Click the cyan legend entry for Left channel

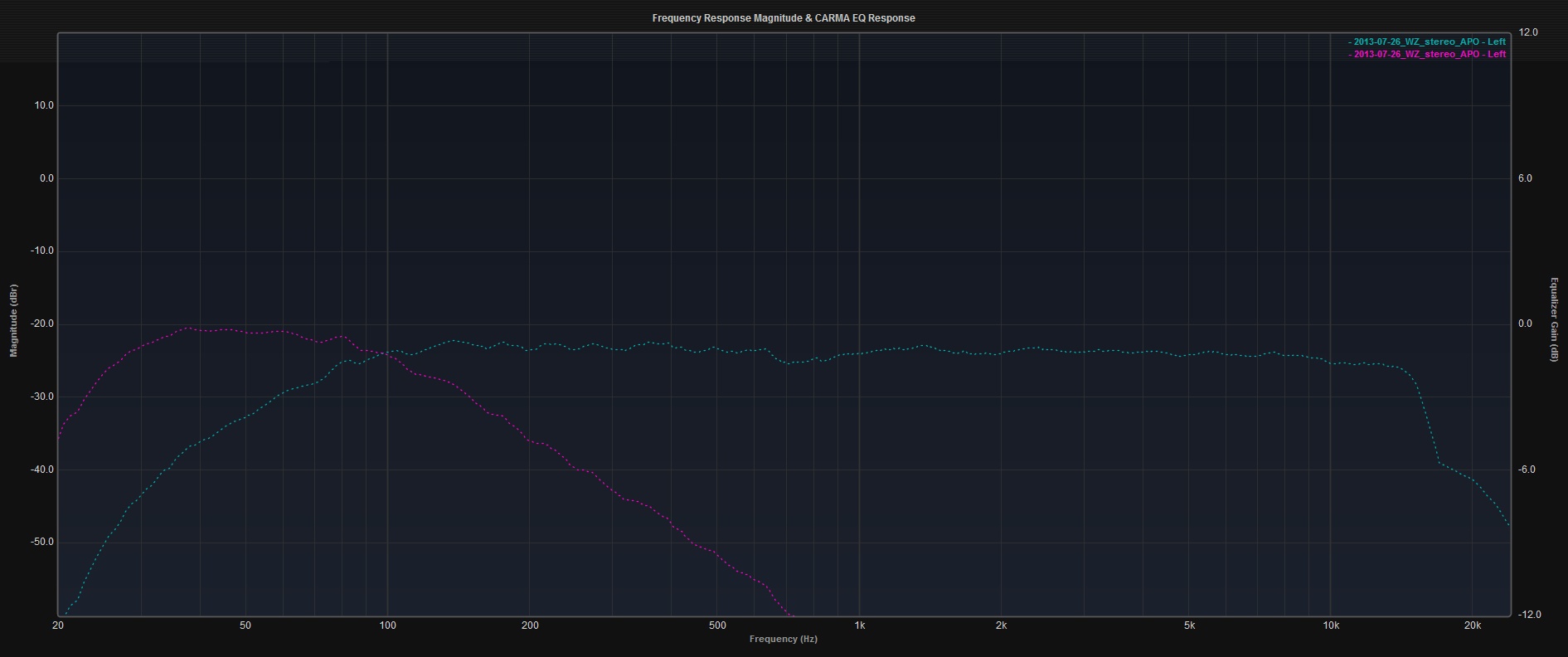[1426, 41]
